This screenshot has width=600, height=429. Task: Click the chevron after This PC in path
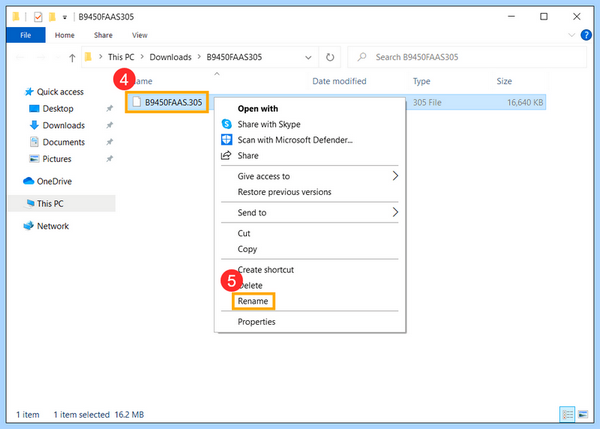(142, 57)
